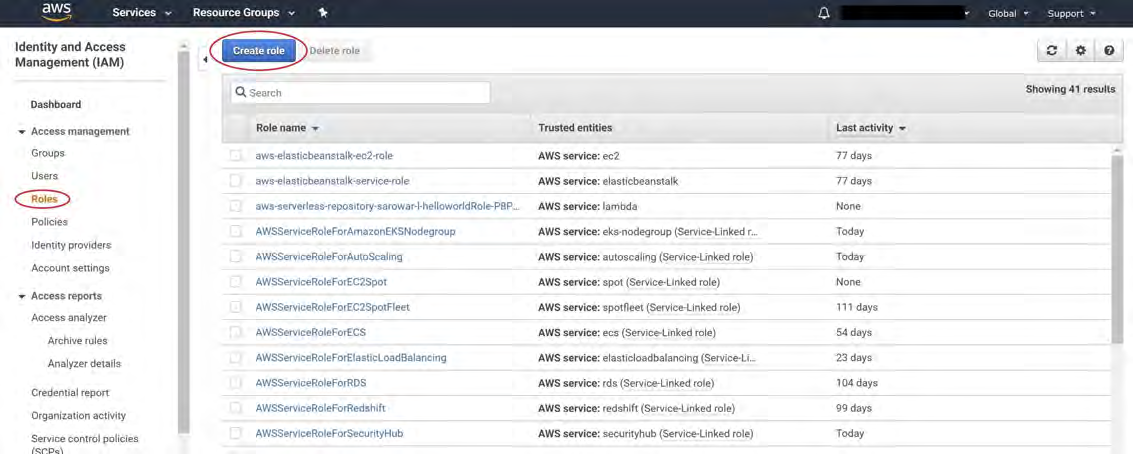Open AWSServiceRoleForAutoScaling link

329,257
